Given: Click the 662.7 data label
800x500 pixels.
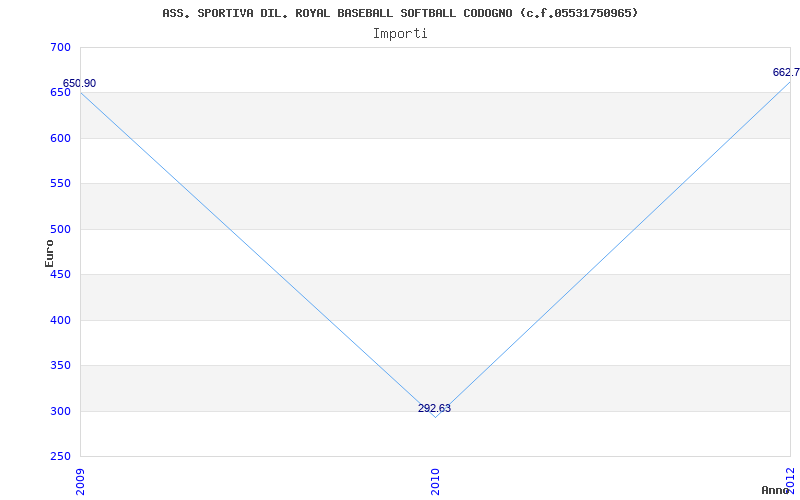Looking at the screenshot, I should [786, 72].
